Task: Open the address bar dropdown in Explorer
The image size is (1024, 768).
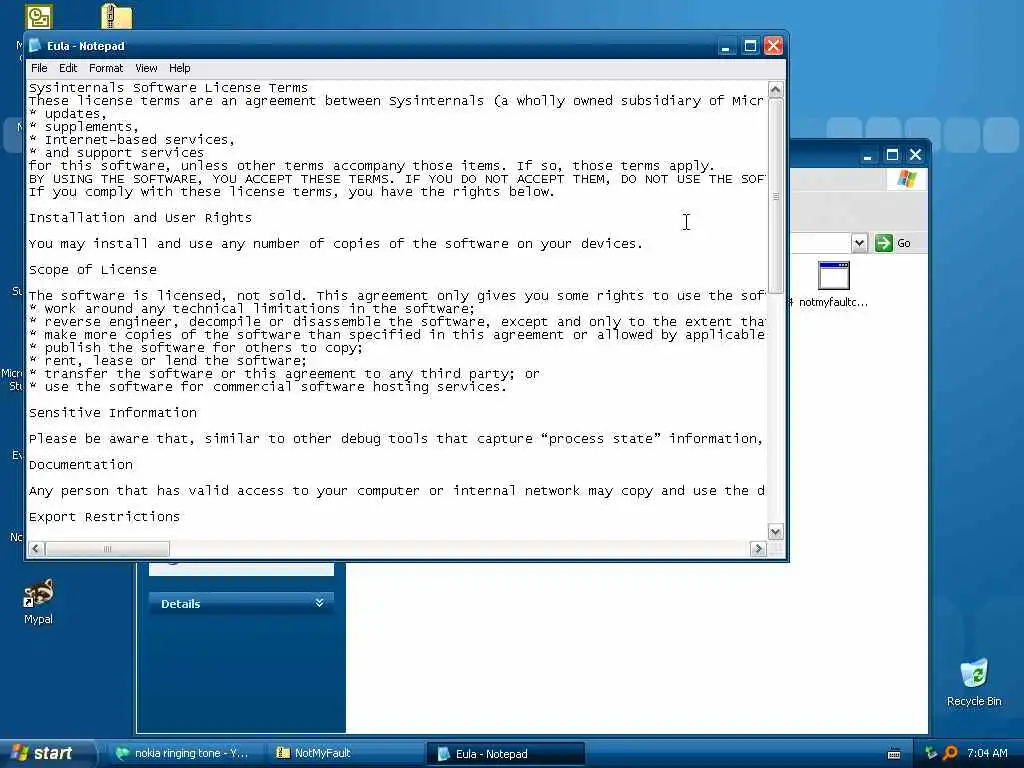Action: coord(859,243)
